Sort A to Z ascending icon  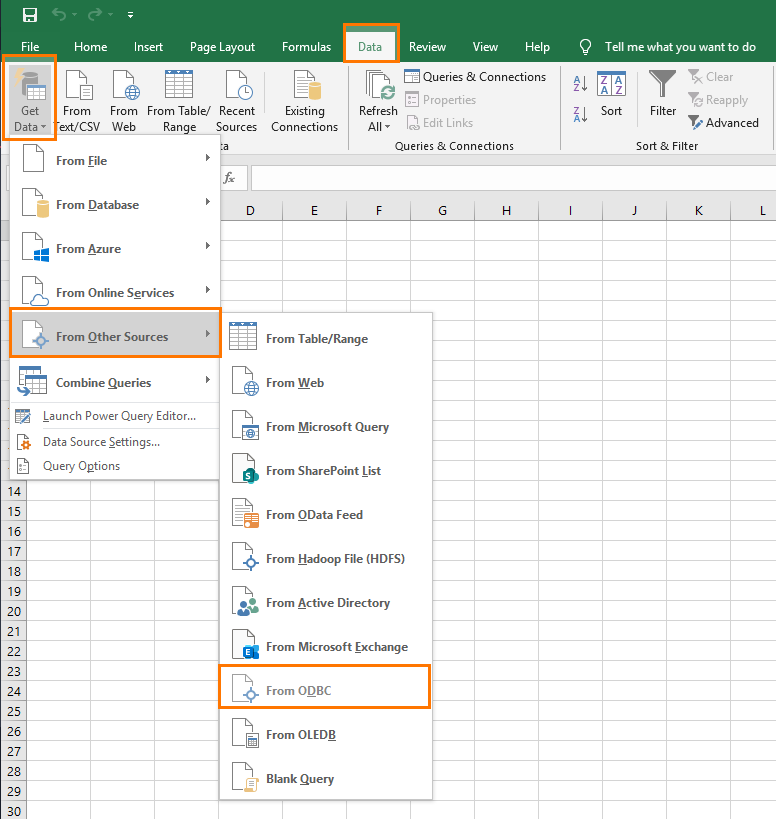(x=581, y=83)
